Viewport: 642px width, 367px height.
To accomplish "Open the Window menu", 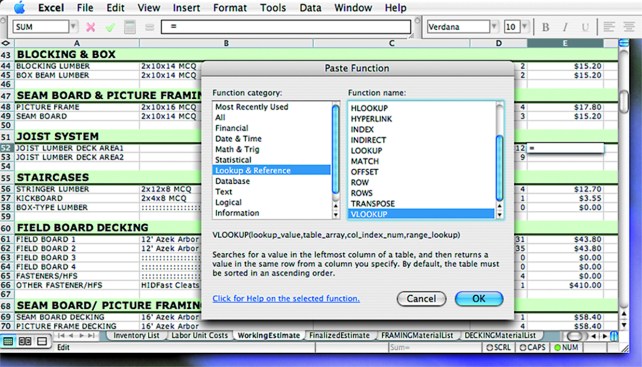I will (353, 7).
